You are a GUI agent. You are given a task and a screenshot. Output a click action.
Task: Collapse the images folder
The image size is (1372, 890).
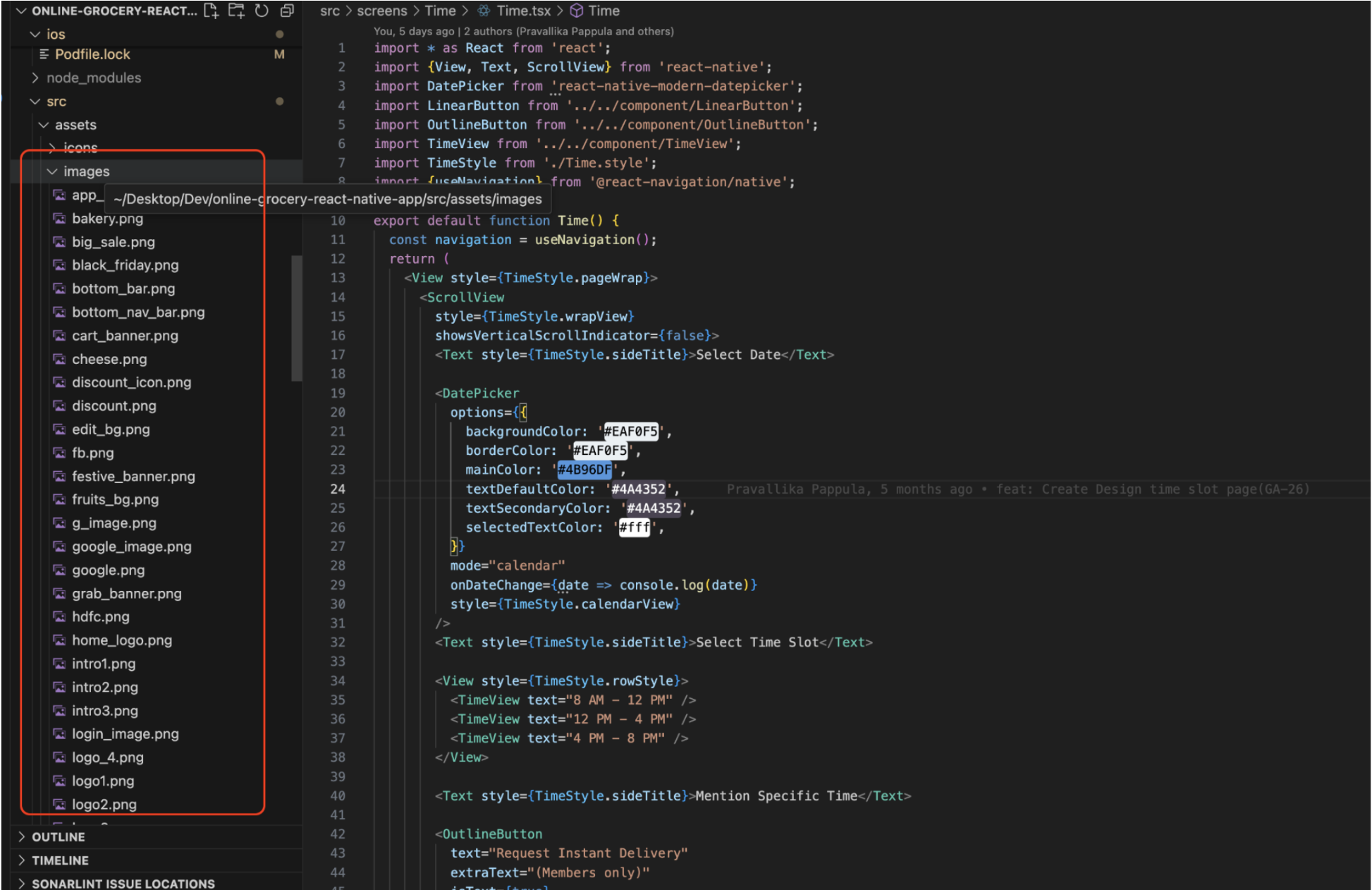tap(51, 171)
